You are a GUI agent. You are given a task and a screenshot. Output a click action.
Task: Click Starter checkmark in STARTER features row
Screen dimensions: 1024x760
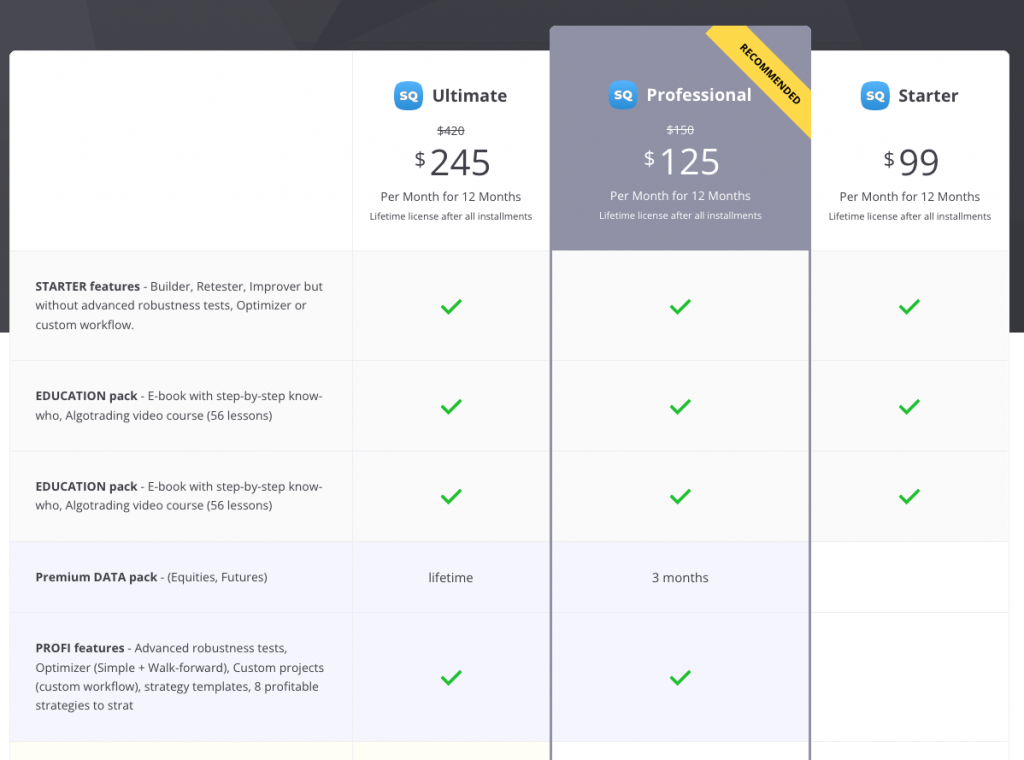[x=909, y=306]
